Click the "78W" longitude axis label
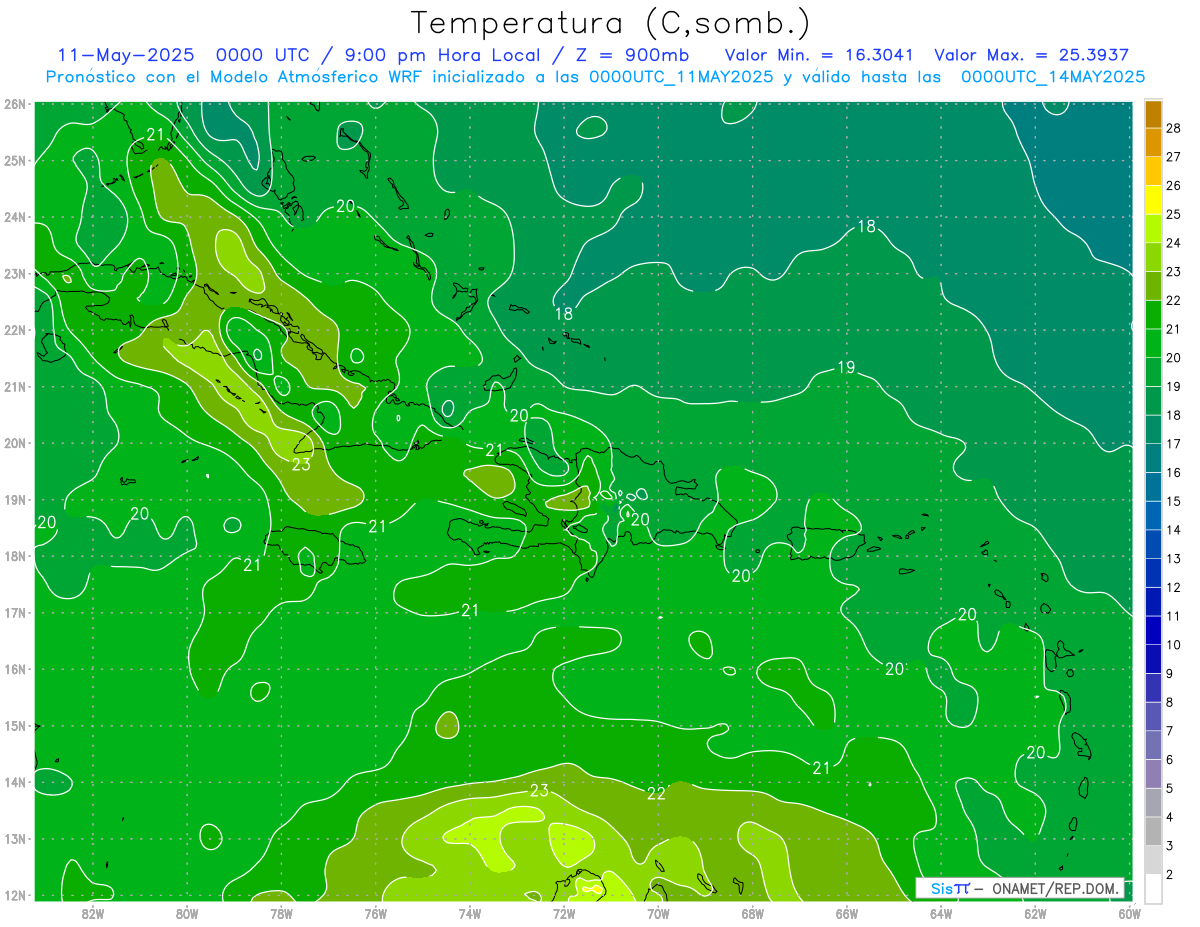Image resolution: width=1200 pixels, height=927 pixels. (x=281, y=913)
